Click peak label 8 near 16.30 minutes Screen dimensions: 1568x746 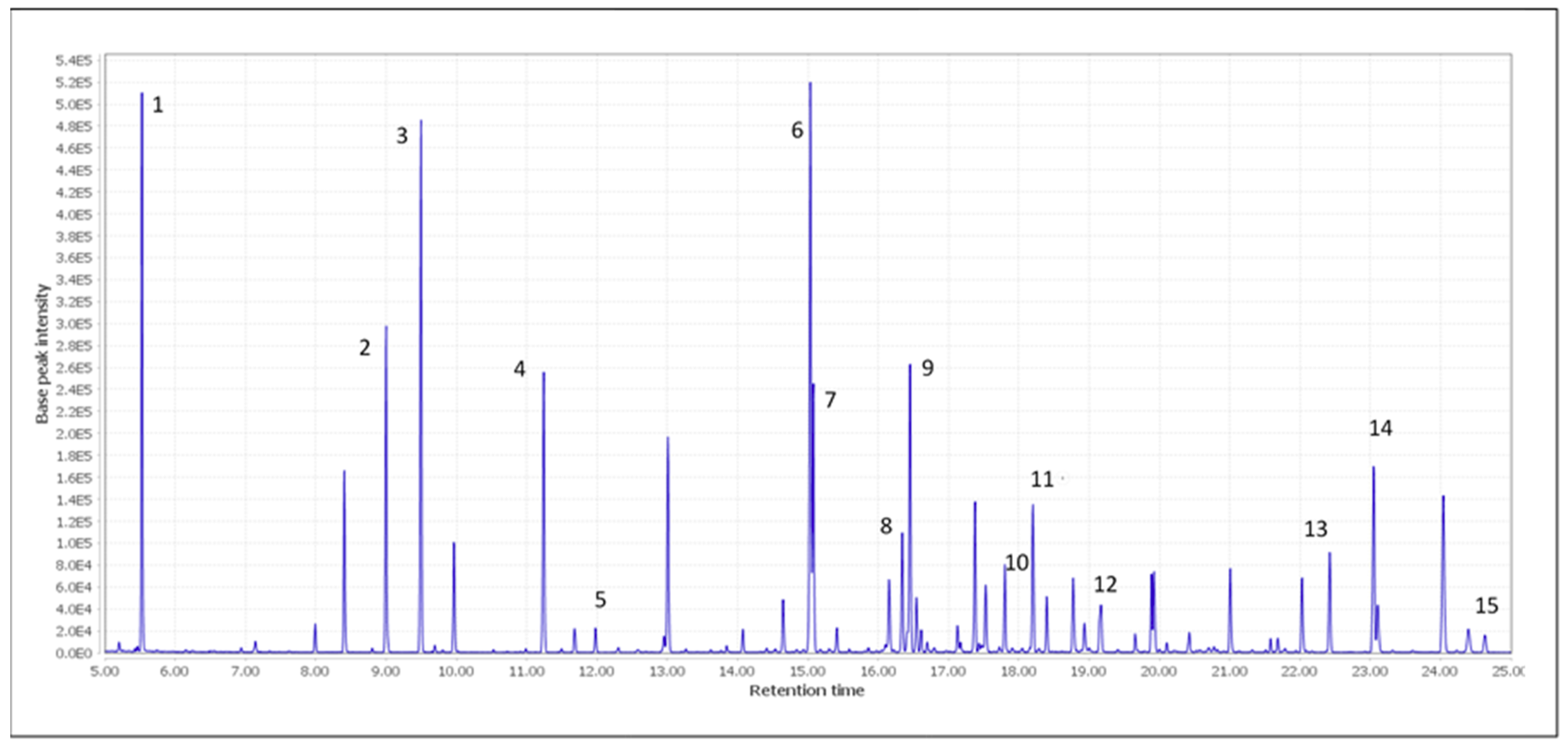click(x=885, y=526)
